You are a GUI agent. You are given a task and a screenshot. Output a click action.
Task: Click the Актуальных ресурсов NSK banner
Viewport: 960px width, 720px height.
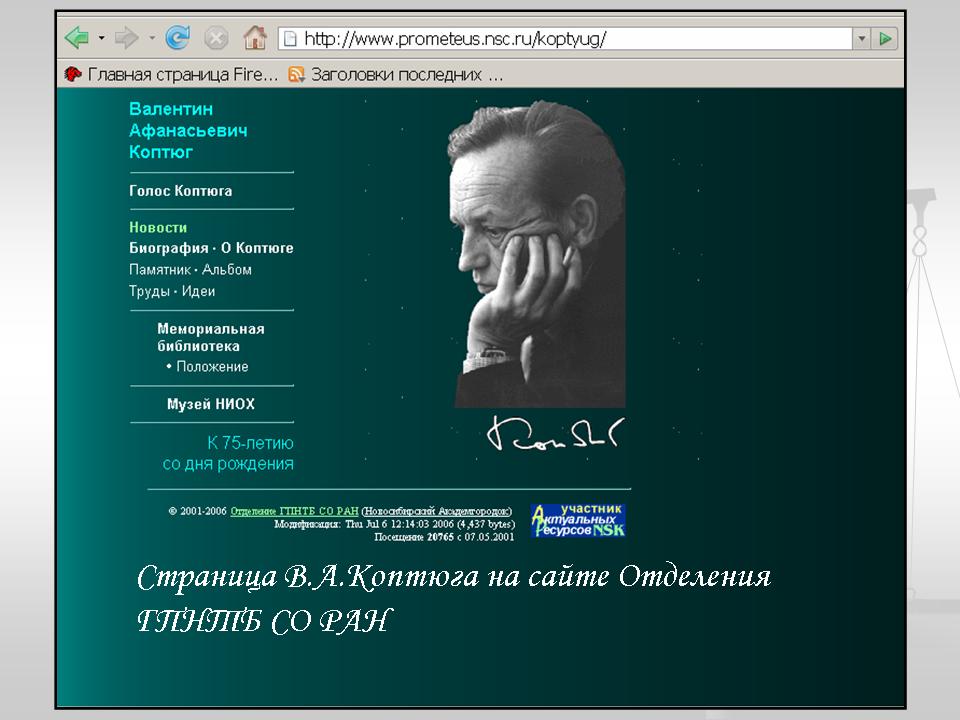click(578, 521)
